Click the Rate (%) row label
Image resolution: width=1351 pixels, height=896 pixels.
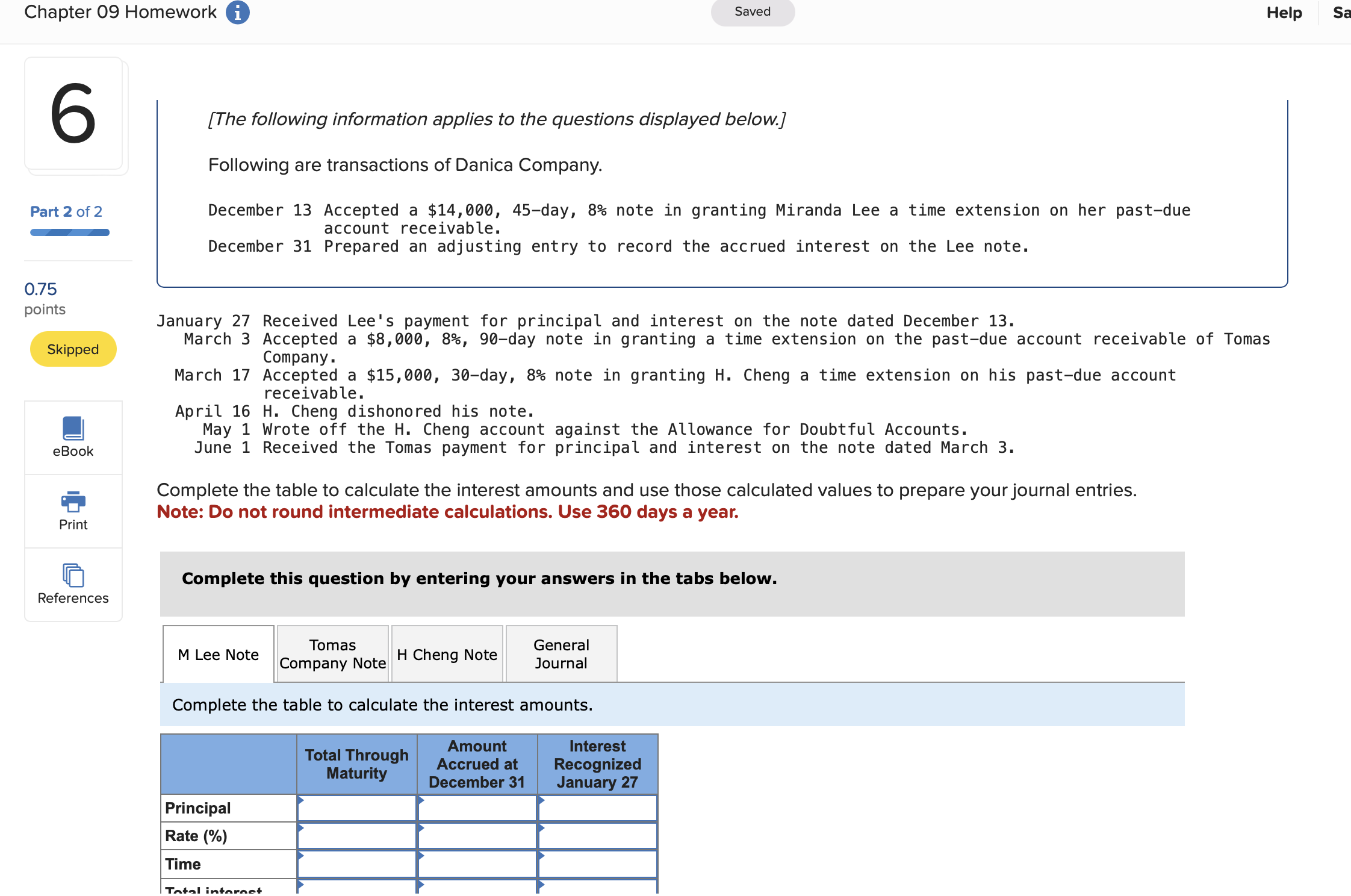coord(196,836)
